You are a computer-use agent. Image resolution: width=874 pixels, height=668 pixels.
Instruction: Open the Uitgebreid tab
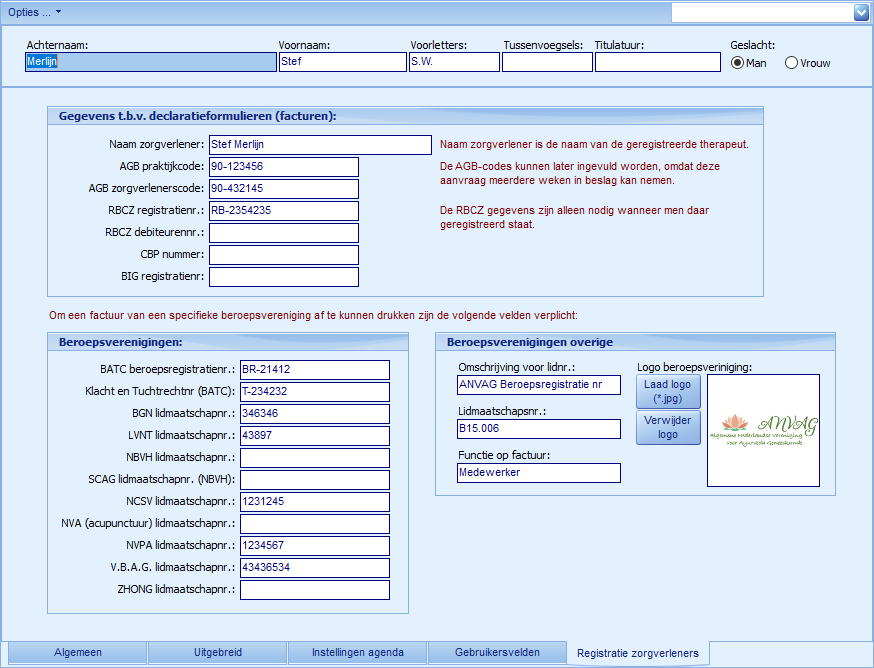coord(217,653)
